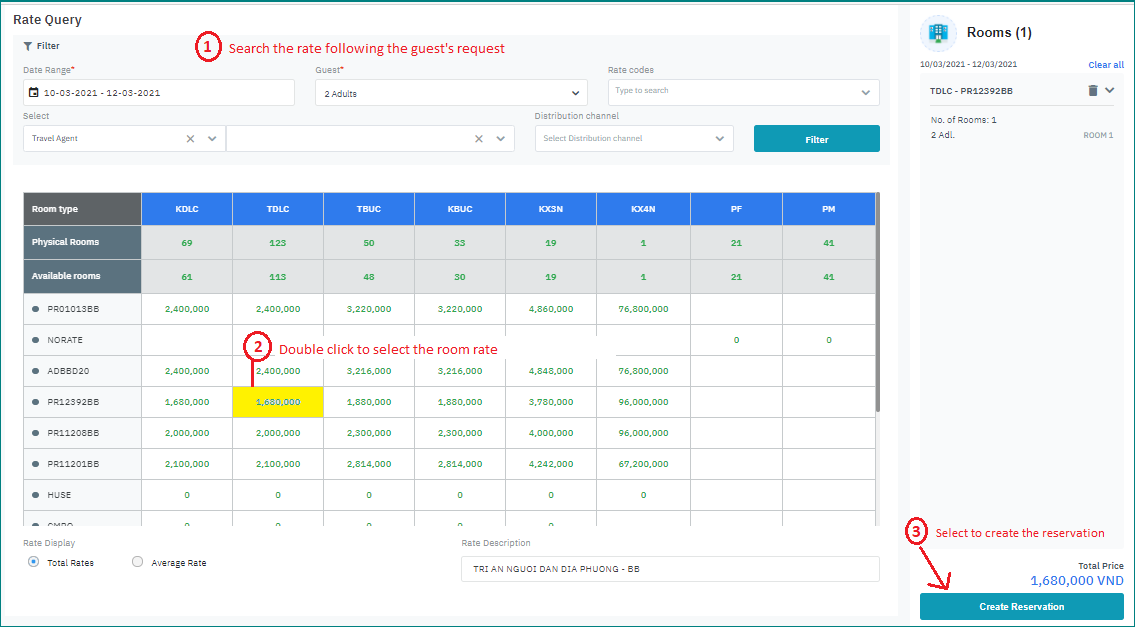Select the Average Rate radio button
This screenshot has height=627, width=1135.
pyautogui.click(x=138, y=562)
